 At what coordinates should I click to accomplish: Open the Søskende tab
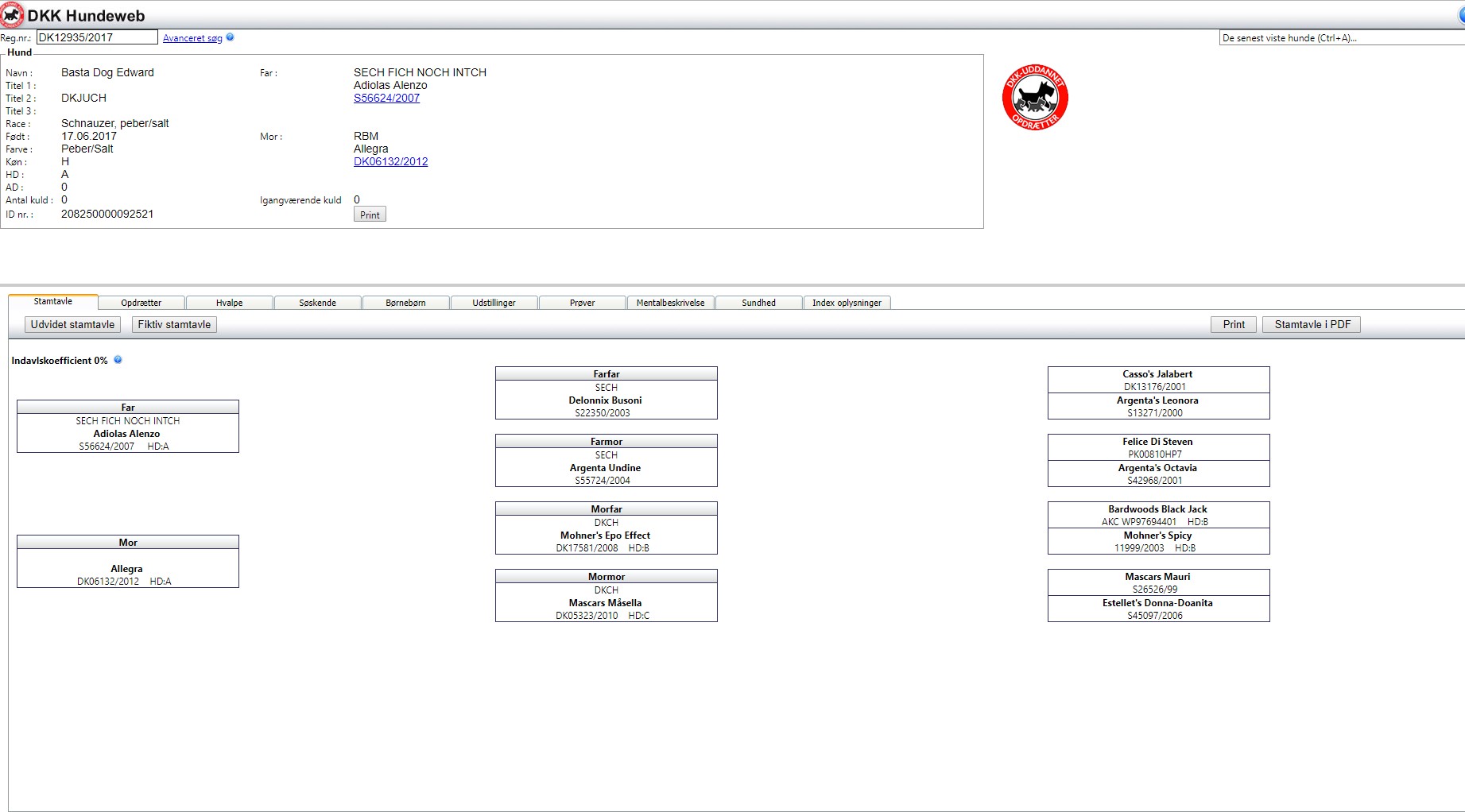coord(318,303)
